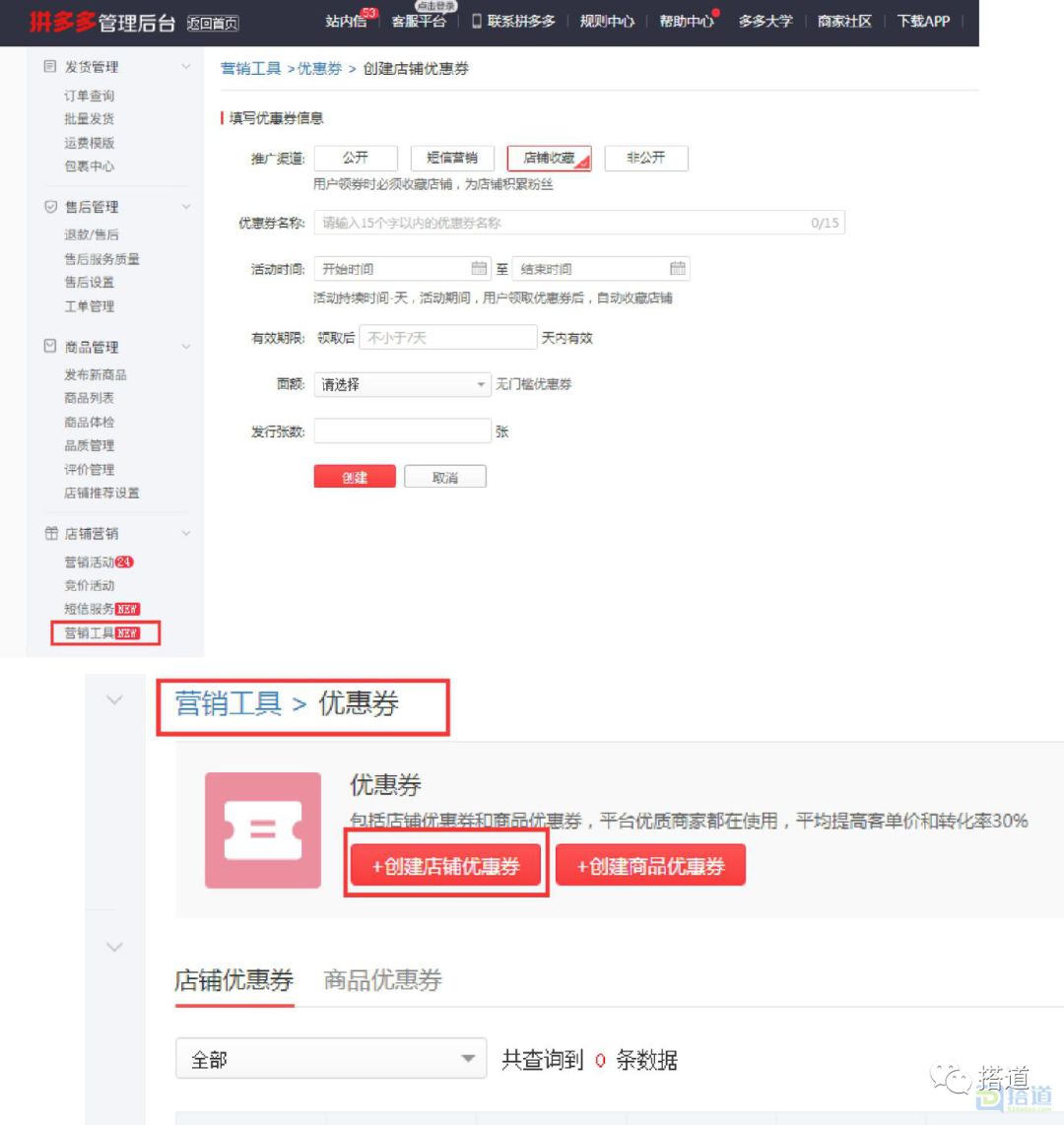1064x1125 pixels.
Task: Click the +创建店铺优惠券 button
Action: coord(445,865)
